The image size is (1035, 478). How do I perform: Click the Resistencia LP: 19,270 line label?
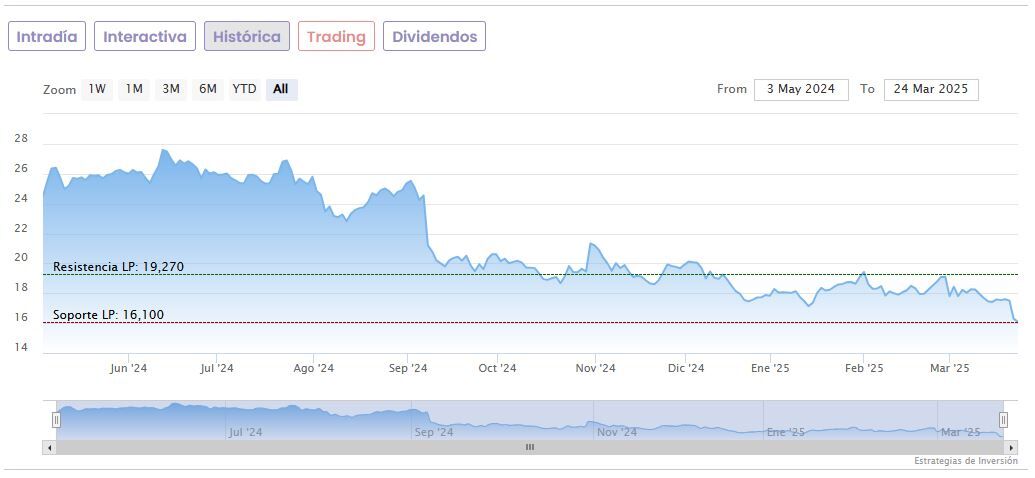pyautogui.click(x=118, y=267)
